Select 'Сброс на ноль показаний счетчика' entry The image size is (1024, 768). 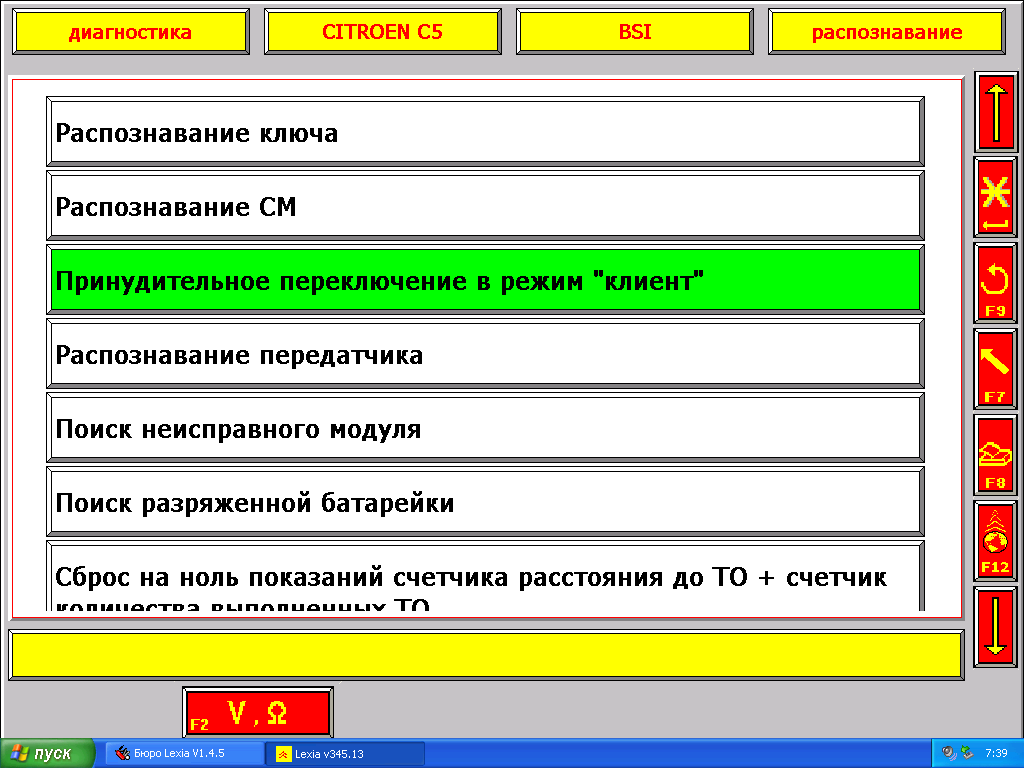(485, 578)
